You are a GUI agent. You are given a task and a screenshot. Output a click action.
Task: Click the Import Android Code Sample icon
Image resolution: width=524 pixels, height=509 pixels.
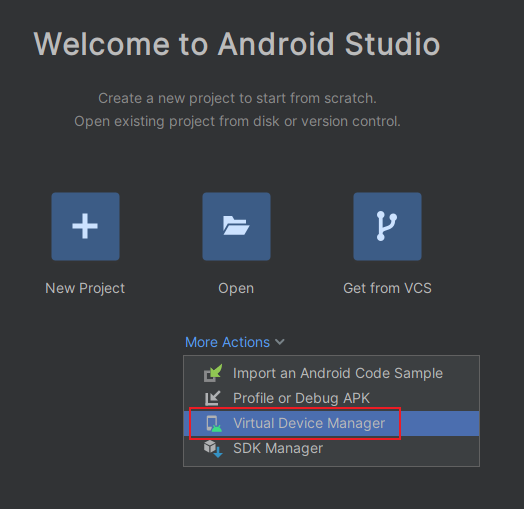[213, 373]
